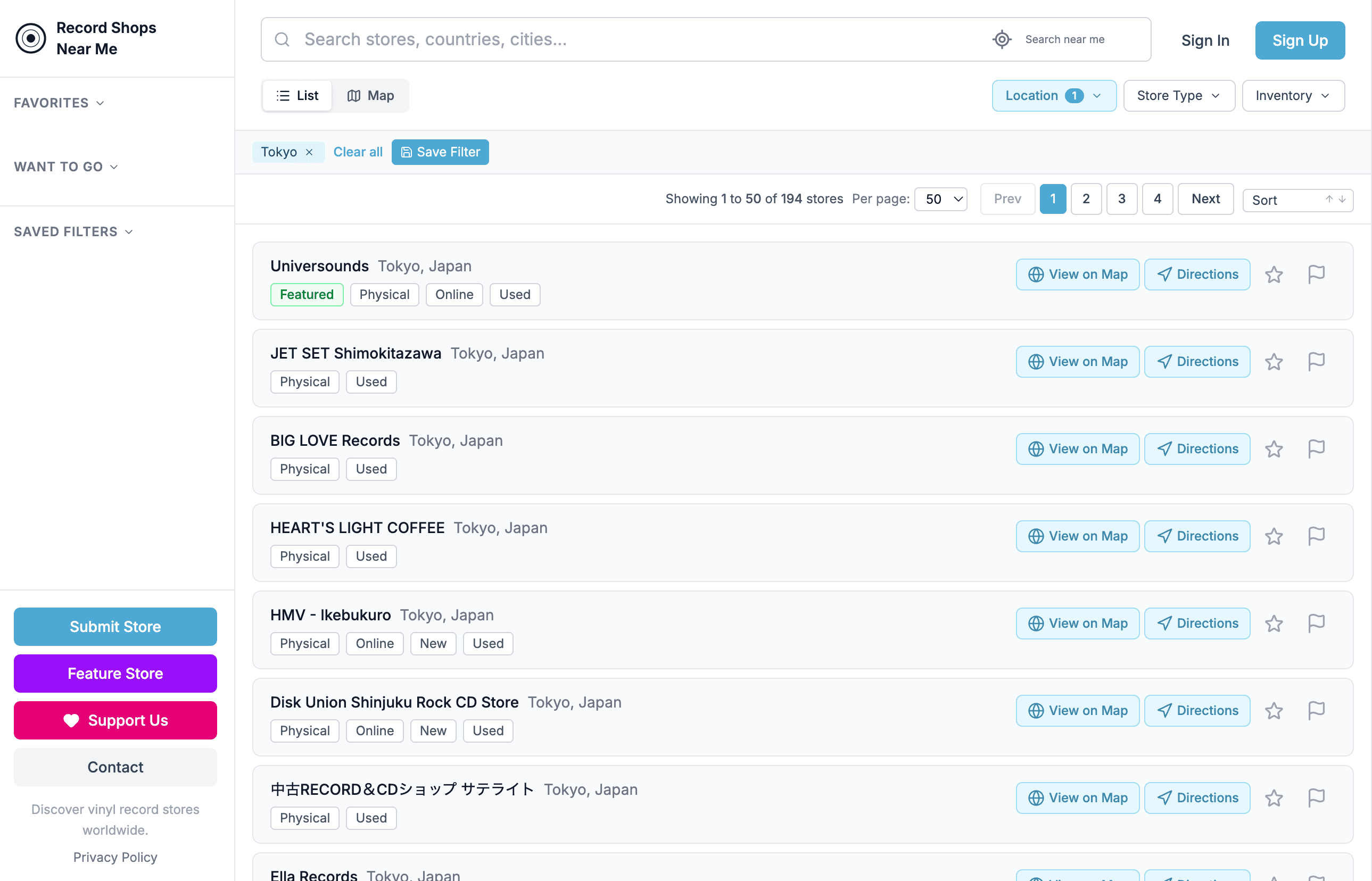Open the Per page count selector

click(940, 199)
